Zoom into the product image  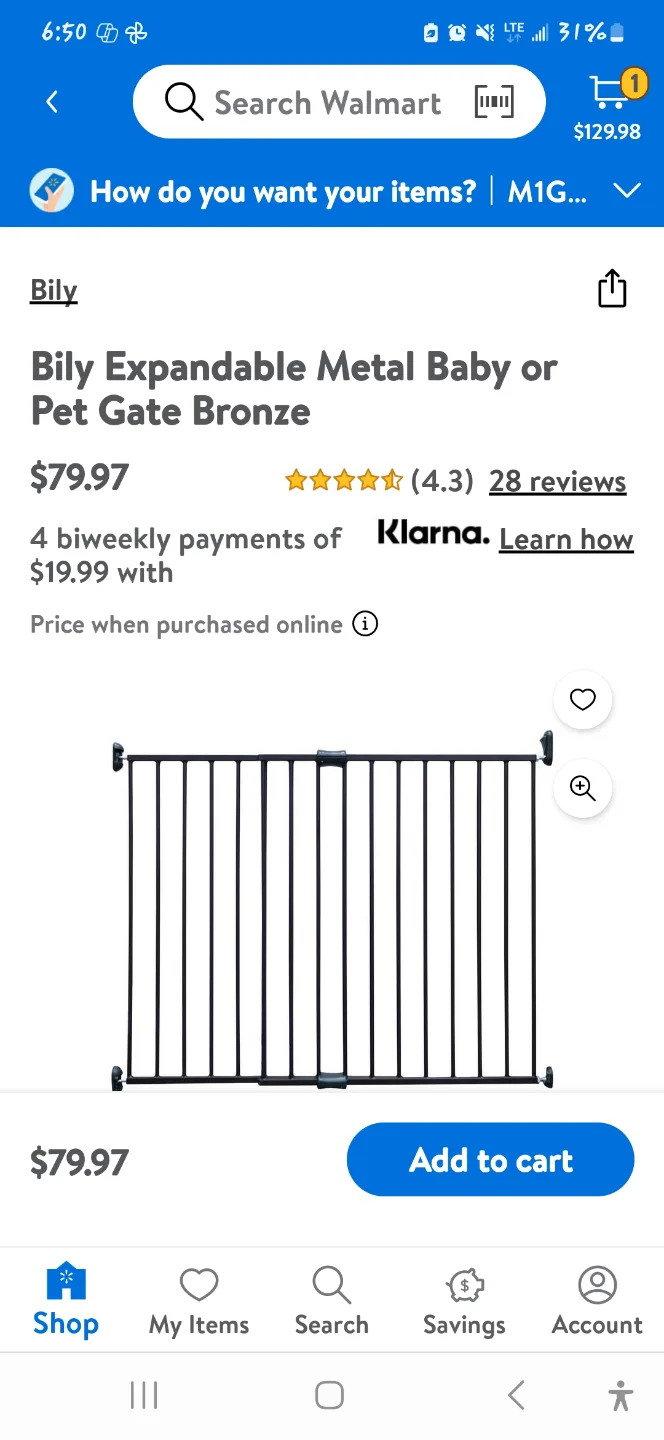(583, 788)
